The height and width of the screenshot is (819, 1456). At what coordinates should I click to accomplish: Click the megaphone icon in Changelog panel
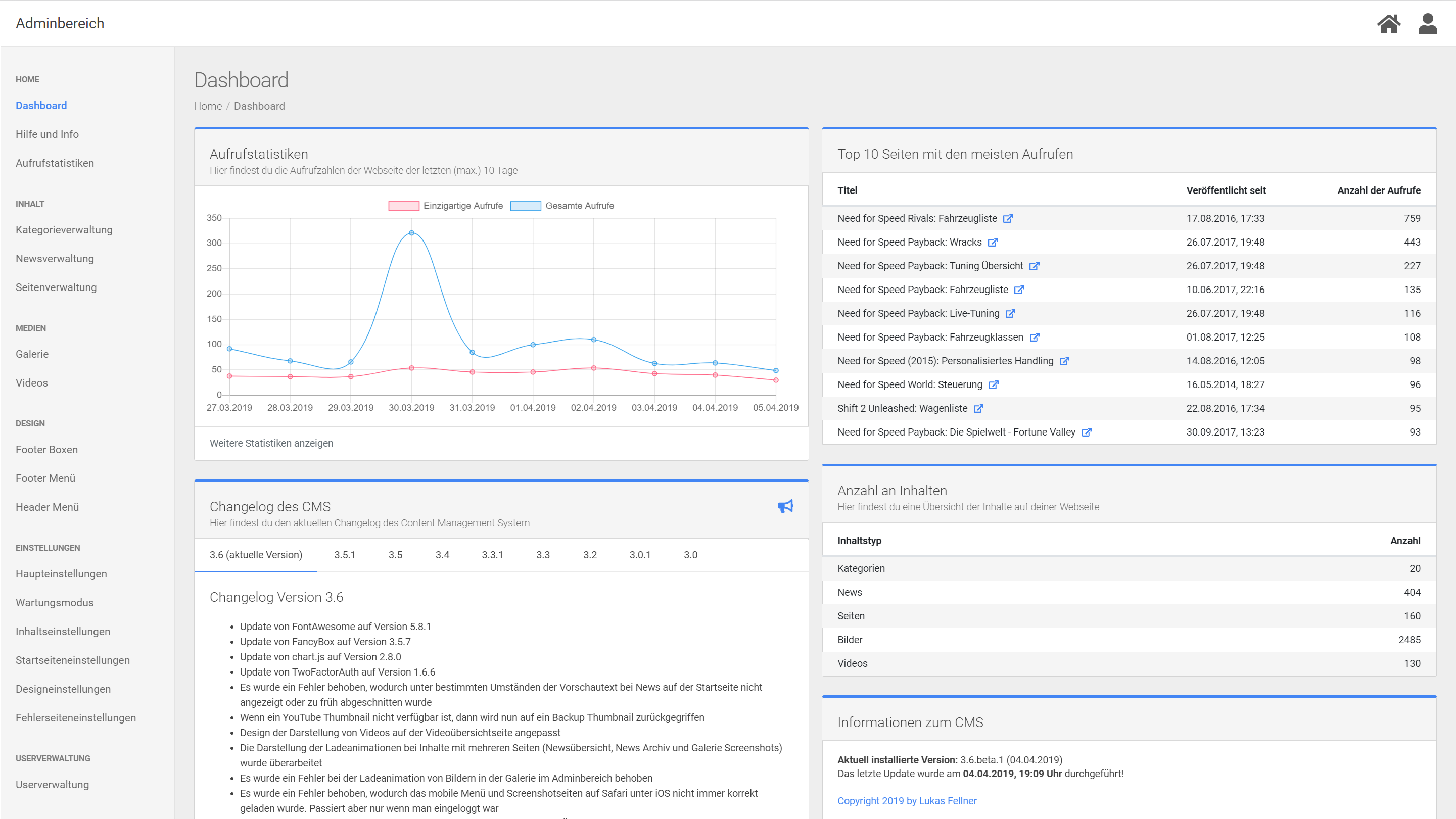click(785, 506)
